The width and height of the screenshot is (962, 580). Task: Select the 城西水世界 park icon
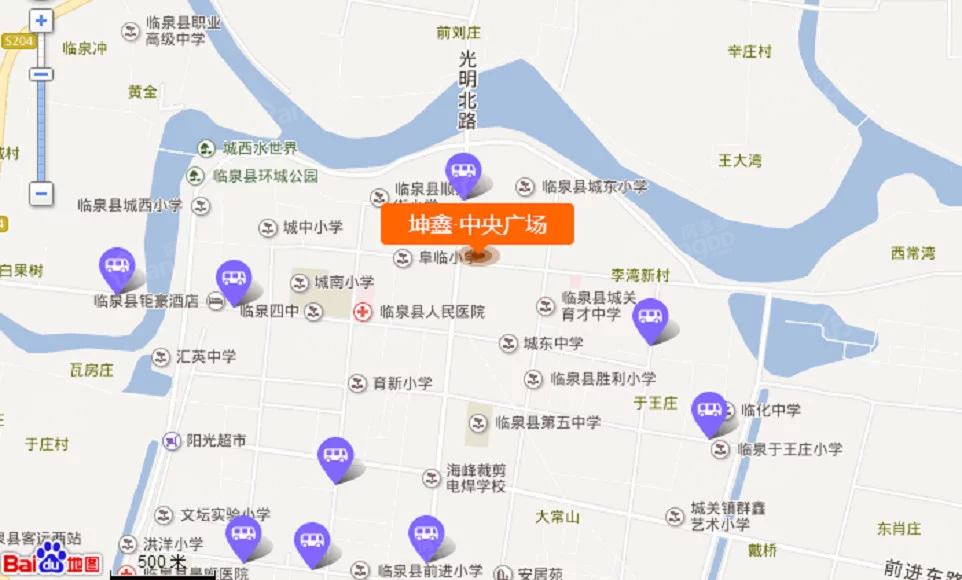(x=206, y=148)
